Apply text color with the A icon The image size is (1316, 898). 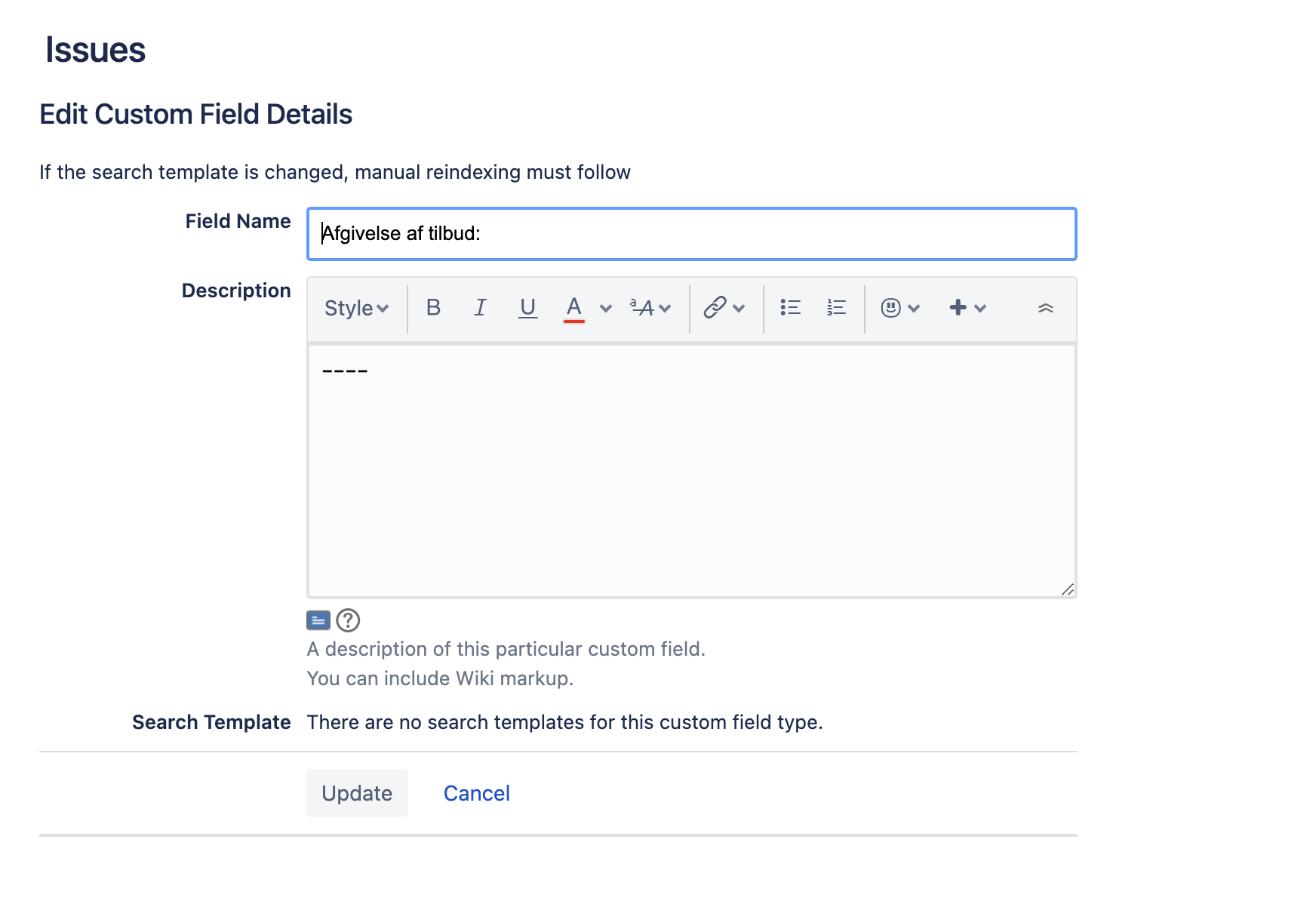click(574, 308)
